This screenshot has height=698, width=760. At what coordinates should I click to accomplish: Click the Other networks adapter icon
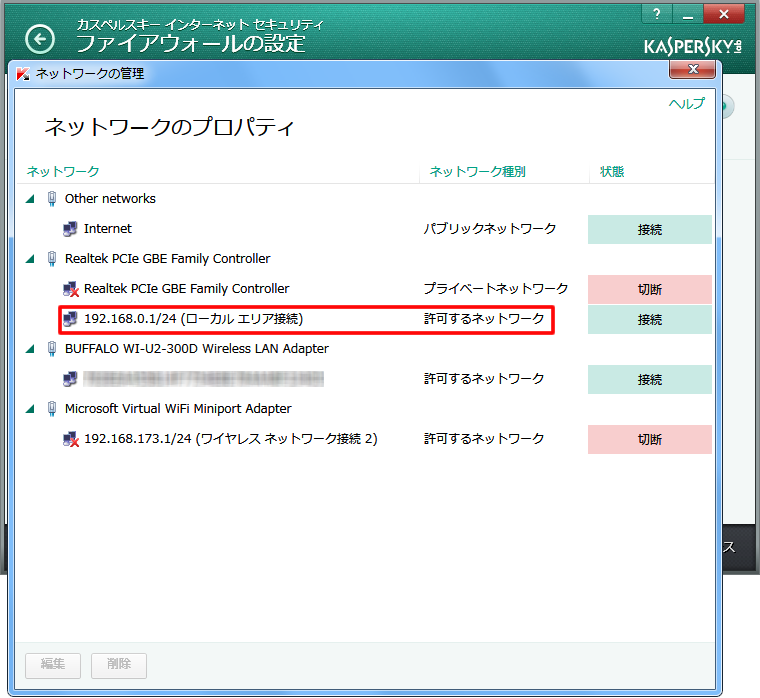52,199
